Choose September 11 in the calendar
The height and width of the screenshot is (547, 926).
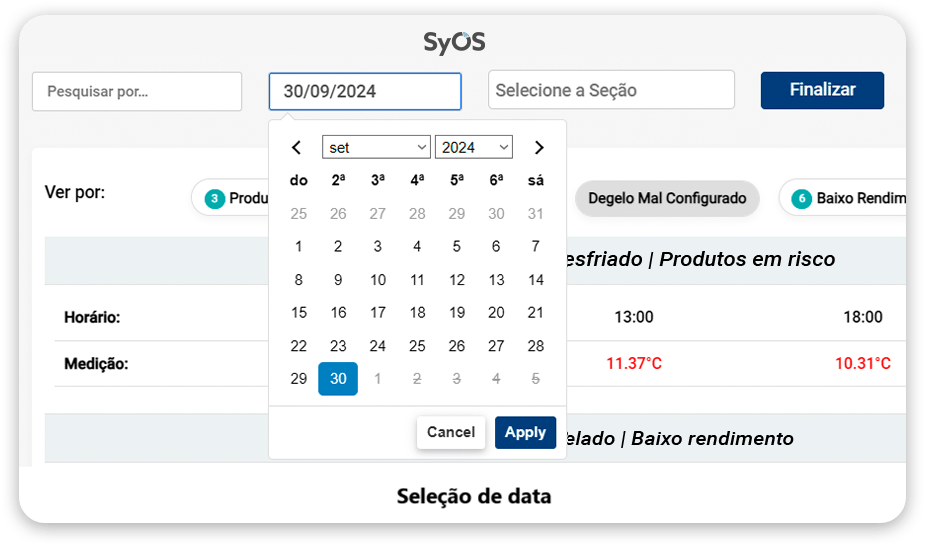pos(417,279)
